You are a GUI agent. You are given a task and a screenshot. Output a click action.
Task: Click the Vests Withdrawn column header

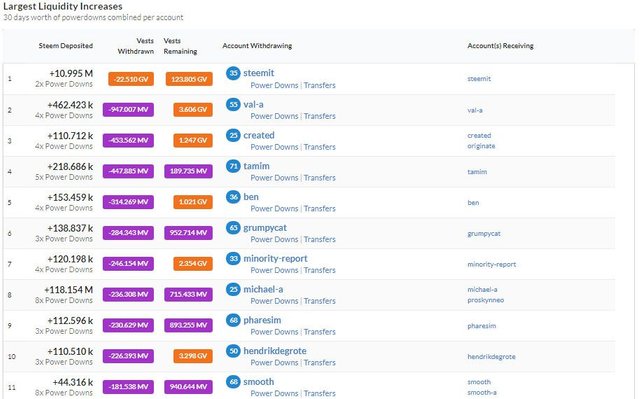[136, 46]
